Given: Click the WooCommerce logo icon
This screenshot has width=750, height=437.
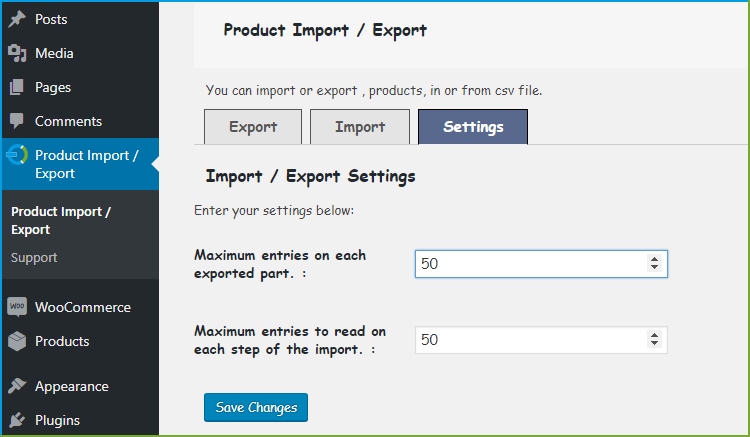Looking at the screenshot, I should [17, 307].
